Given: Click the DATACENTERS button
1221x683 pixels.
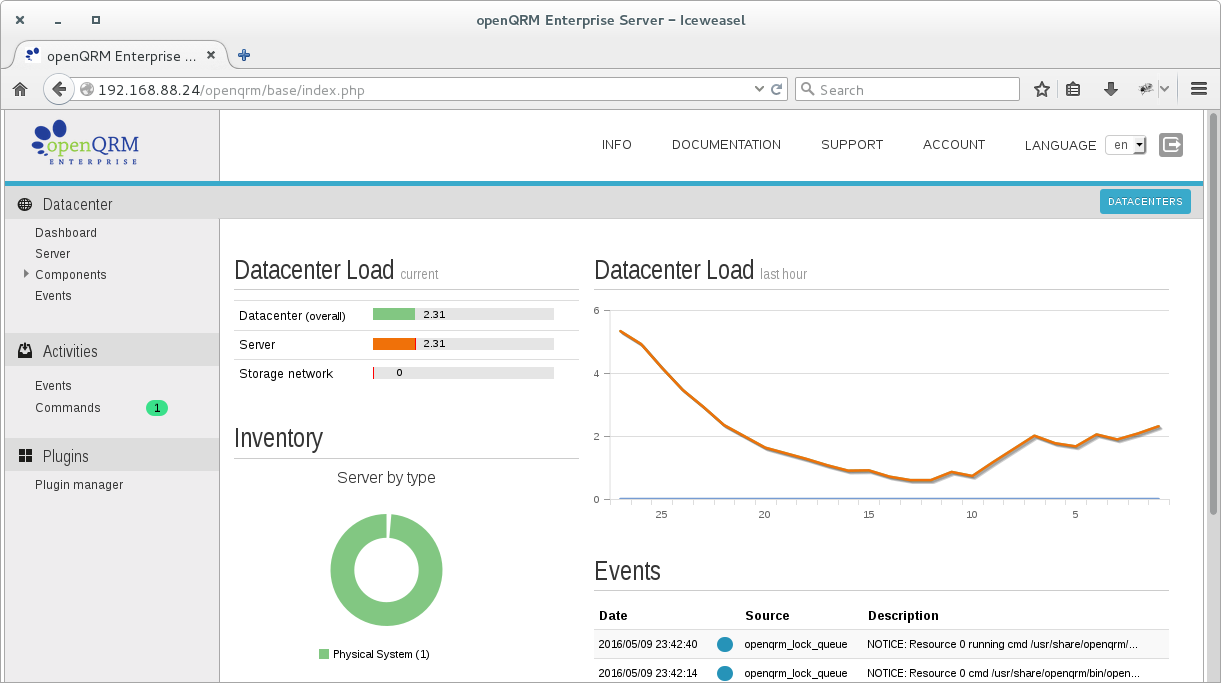Looking at the screenshot, I should click(x=1145, y=202).
